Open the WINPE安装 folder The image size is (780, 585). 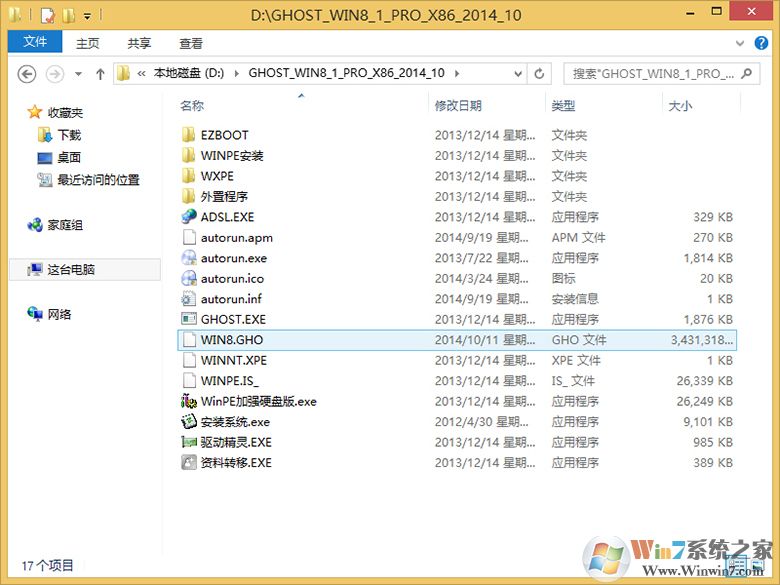pos(231,156)
